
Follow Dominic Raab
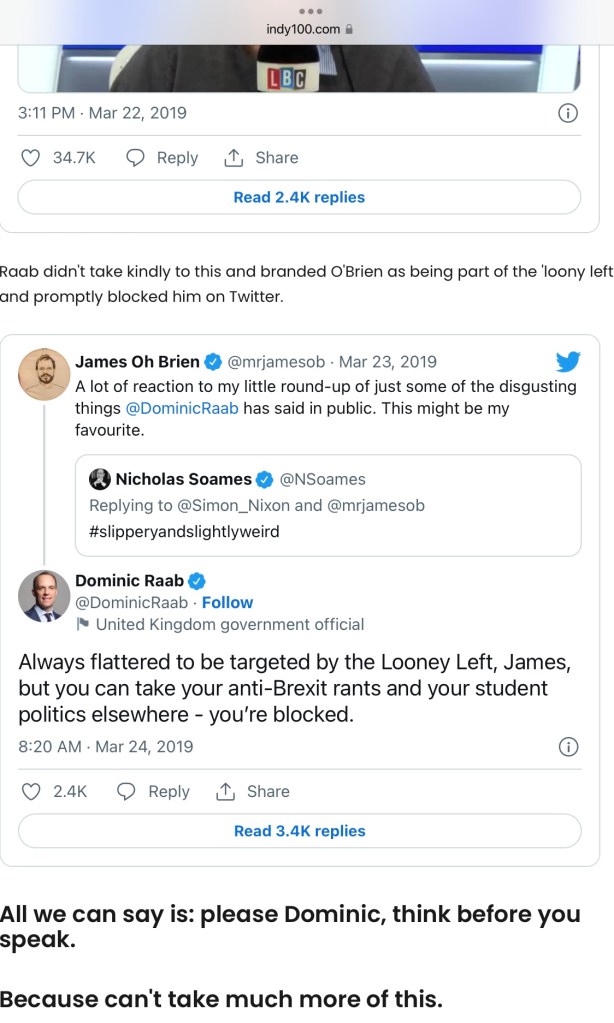227,602
